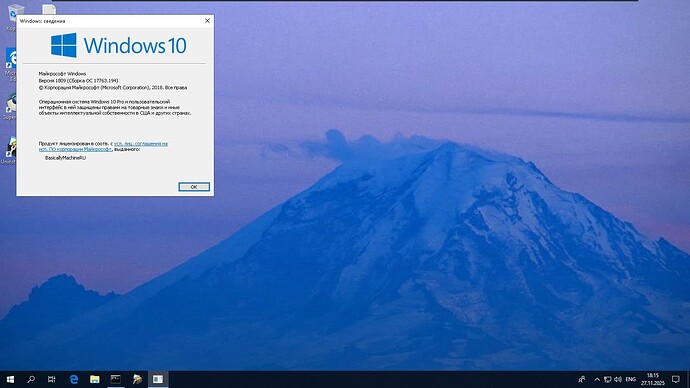Open the People icon in system tray

coord(582,379)
